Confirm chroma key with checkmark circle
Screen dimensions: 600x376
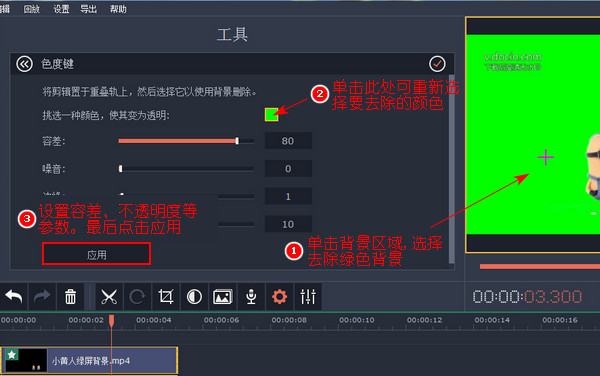pyautogui.click(x=437, y=64)
